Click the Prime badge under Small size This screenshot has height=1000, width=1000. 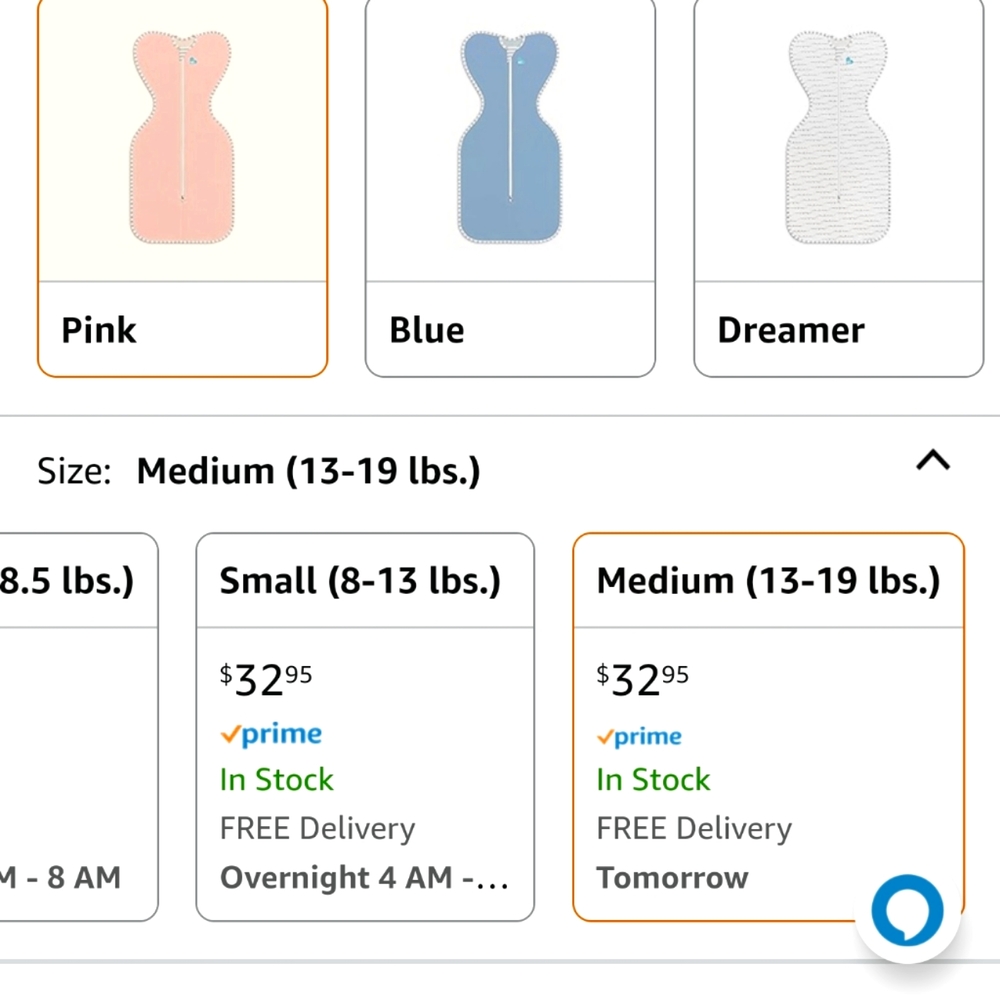click(x=270, y=735)
